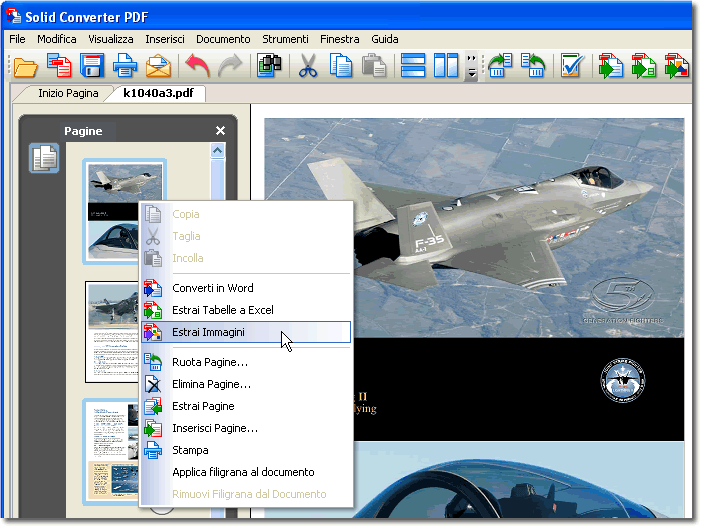Click the scissors cut toolbar icon
702x528 pixels.
(308, 67)
